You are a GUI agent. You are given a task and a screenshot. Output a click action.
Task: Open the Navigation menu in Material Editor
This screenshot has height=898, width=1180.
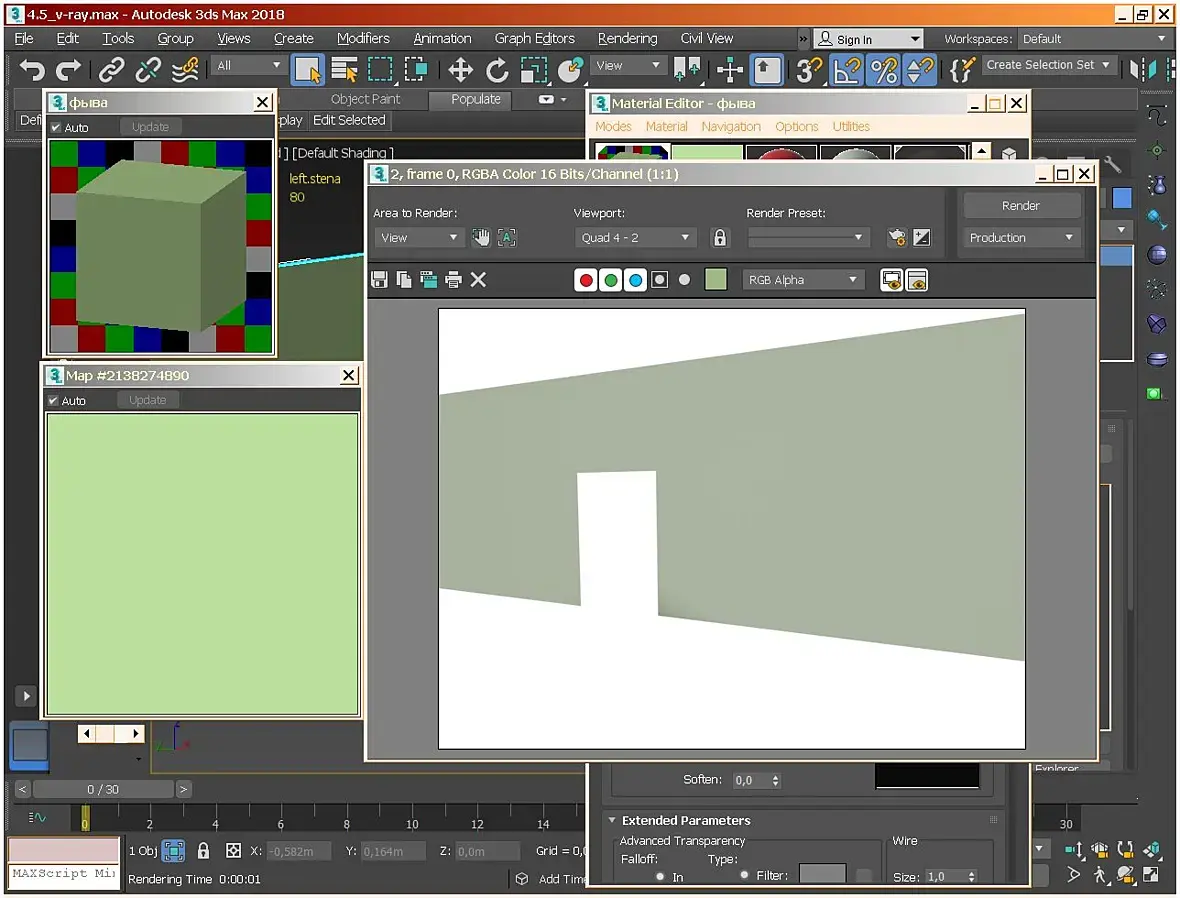click(x=731, y=126)
